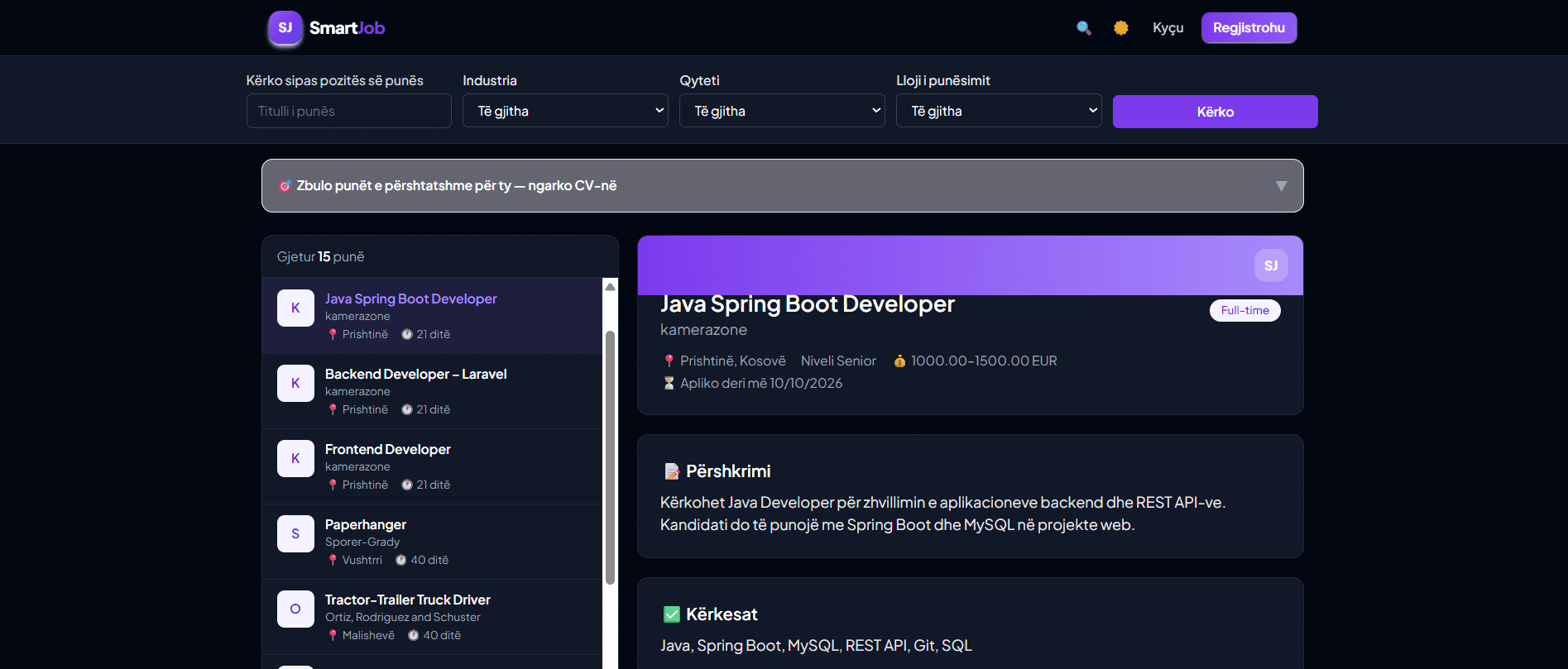Click the Regjistrohu button
Image resolution: width=1568 pixels, height=669 pixels.
coord(1249,28)
